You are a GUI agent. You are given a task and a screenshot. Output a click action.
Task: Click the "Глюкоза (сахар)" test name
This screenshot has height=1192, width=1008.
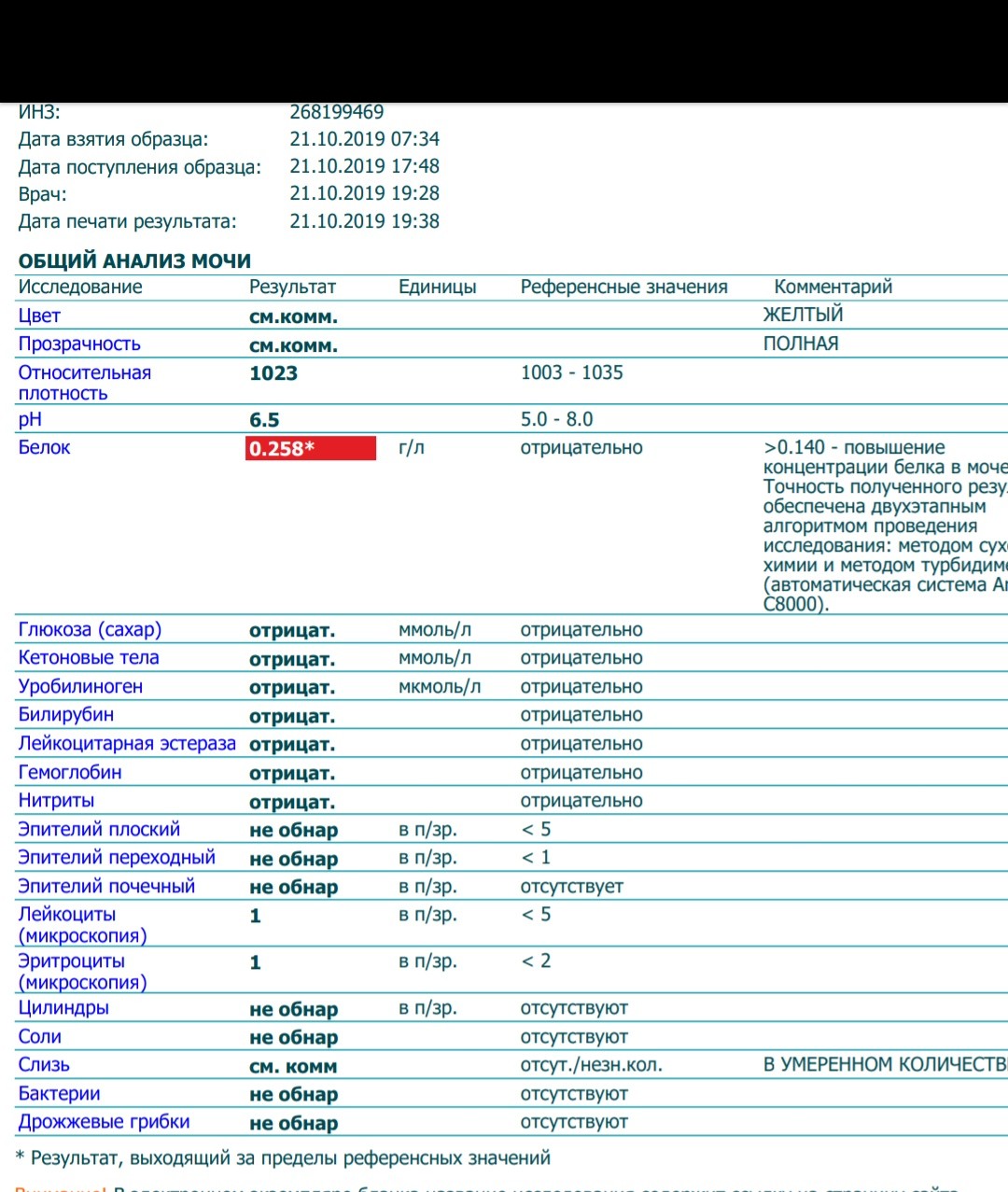tap(90, 629)
